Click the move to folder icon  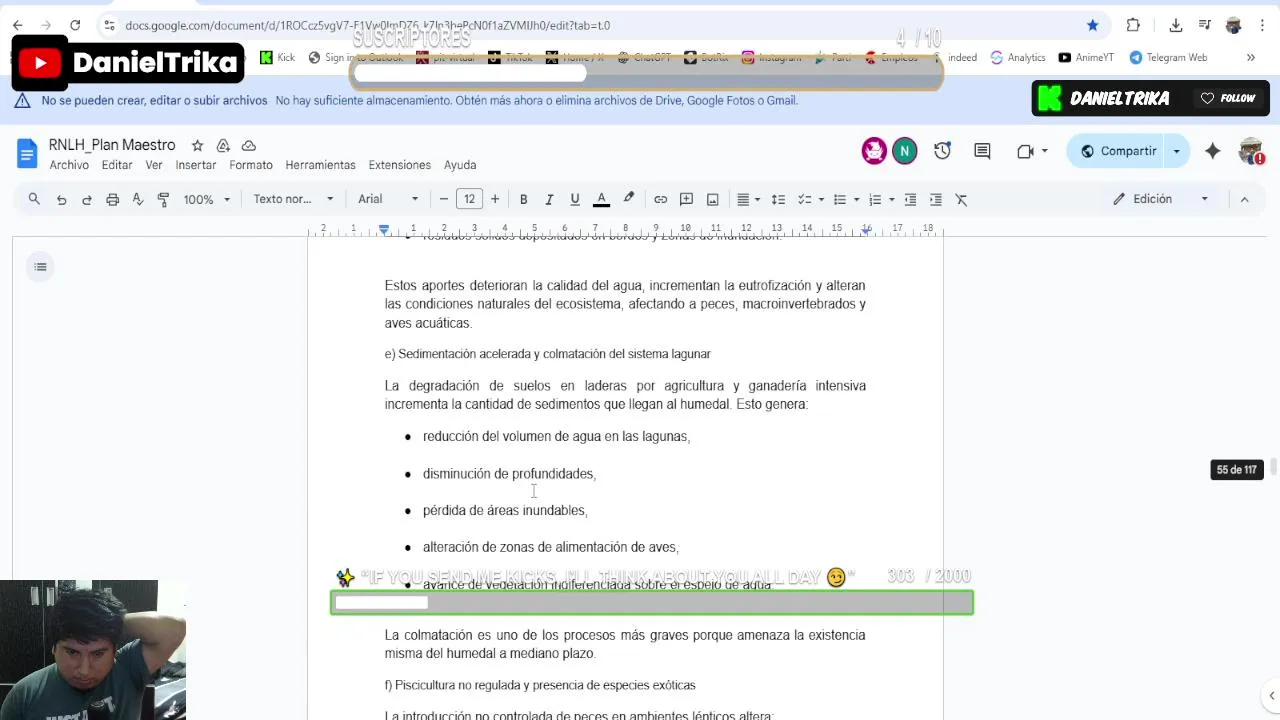tap(223, 146)
